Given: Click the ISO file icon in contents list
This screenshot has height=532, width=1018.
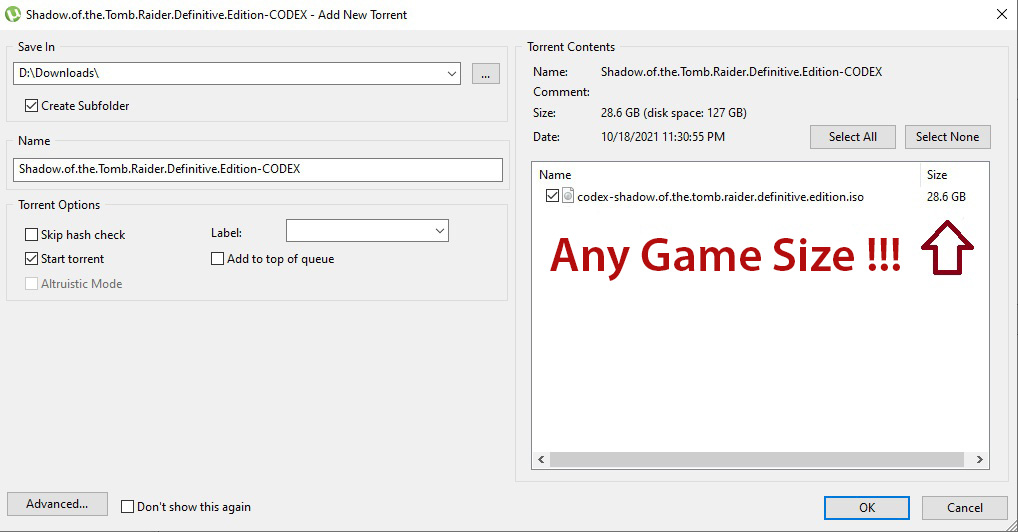Looking at the screenshot, I should click(568, 196).
